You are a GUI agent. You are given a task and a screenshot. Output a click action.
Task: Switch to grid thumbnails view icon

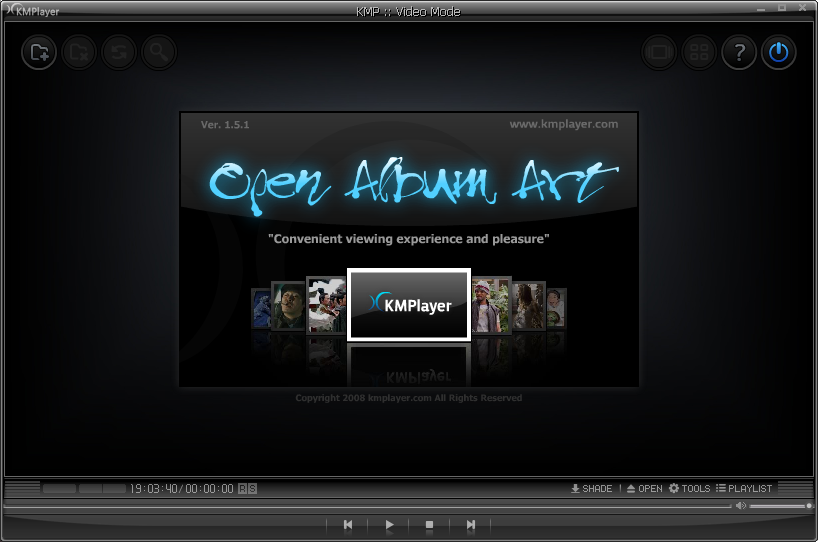699,52
